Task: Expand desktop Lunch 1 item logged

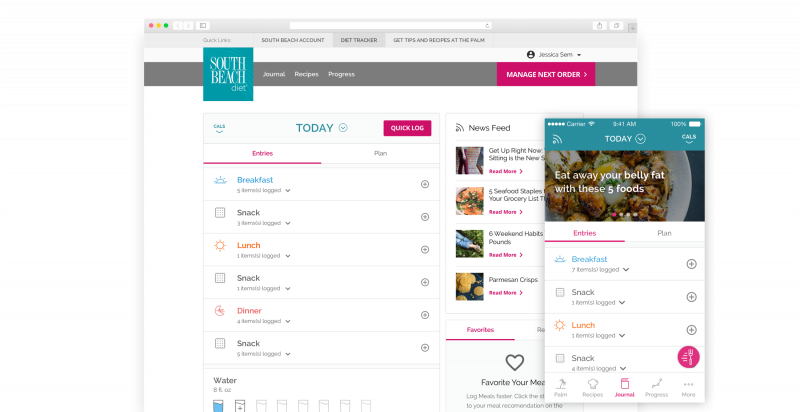Action: (x=288, y=256)
